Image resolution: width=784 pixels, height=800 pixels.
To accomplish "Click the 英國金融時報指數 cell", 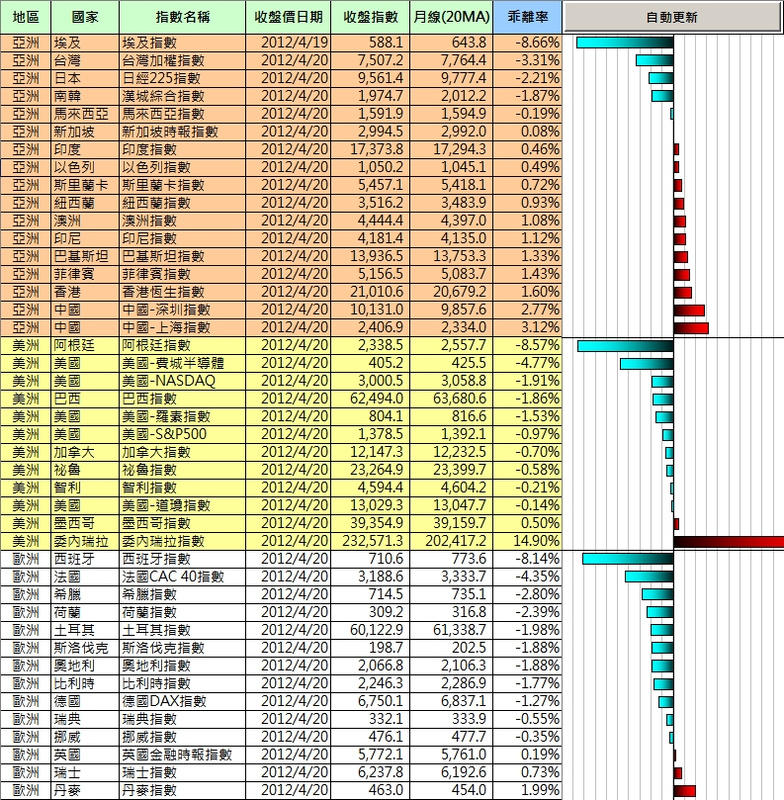I will (182, 754).
